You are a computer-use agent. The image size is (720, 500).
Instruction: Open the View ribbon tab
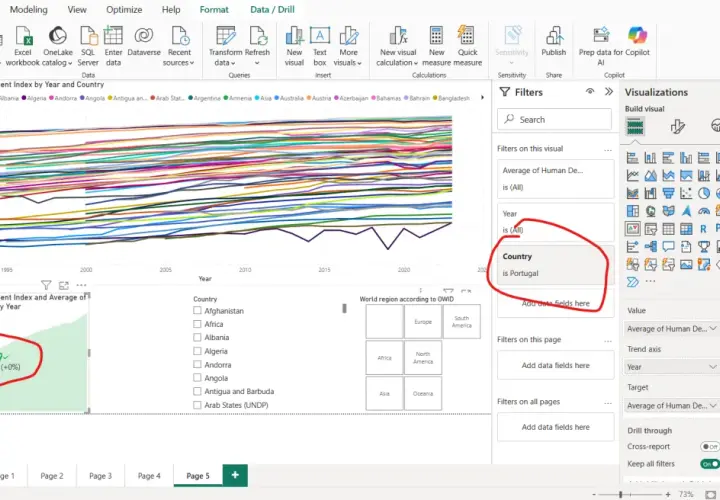click(x=77, y=10)
